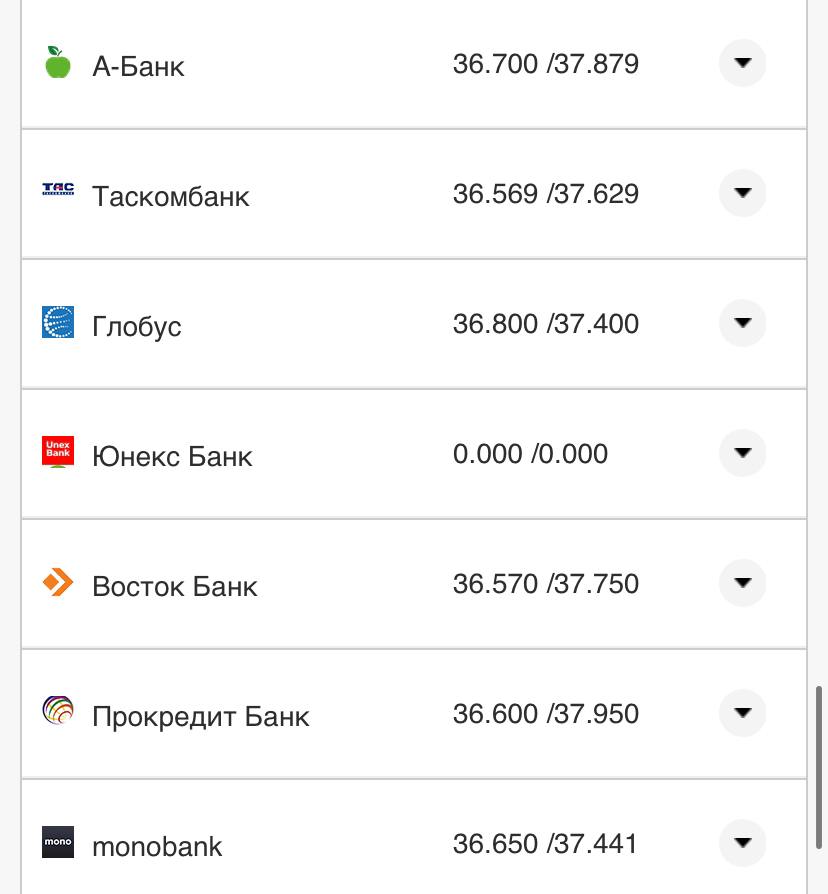The height and width of the screenshot is (894, 828).
Task: Expand Прокредит Банк dropdown arrow
Action: [x=742, y=713]
